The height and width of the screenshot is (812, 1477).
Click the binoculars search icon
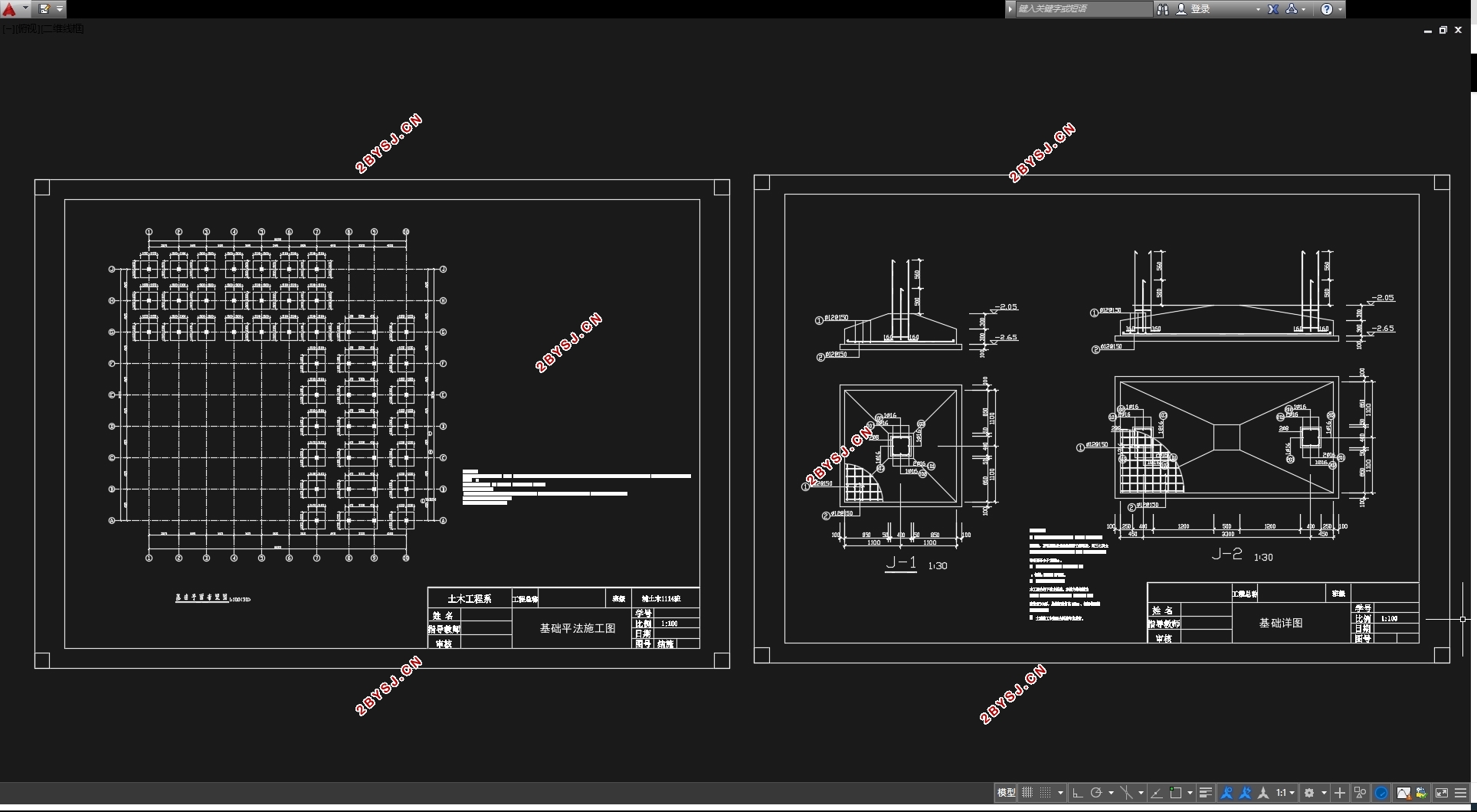(1162, 9)
